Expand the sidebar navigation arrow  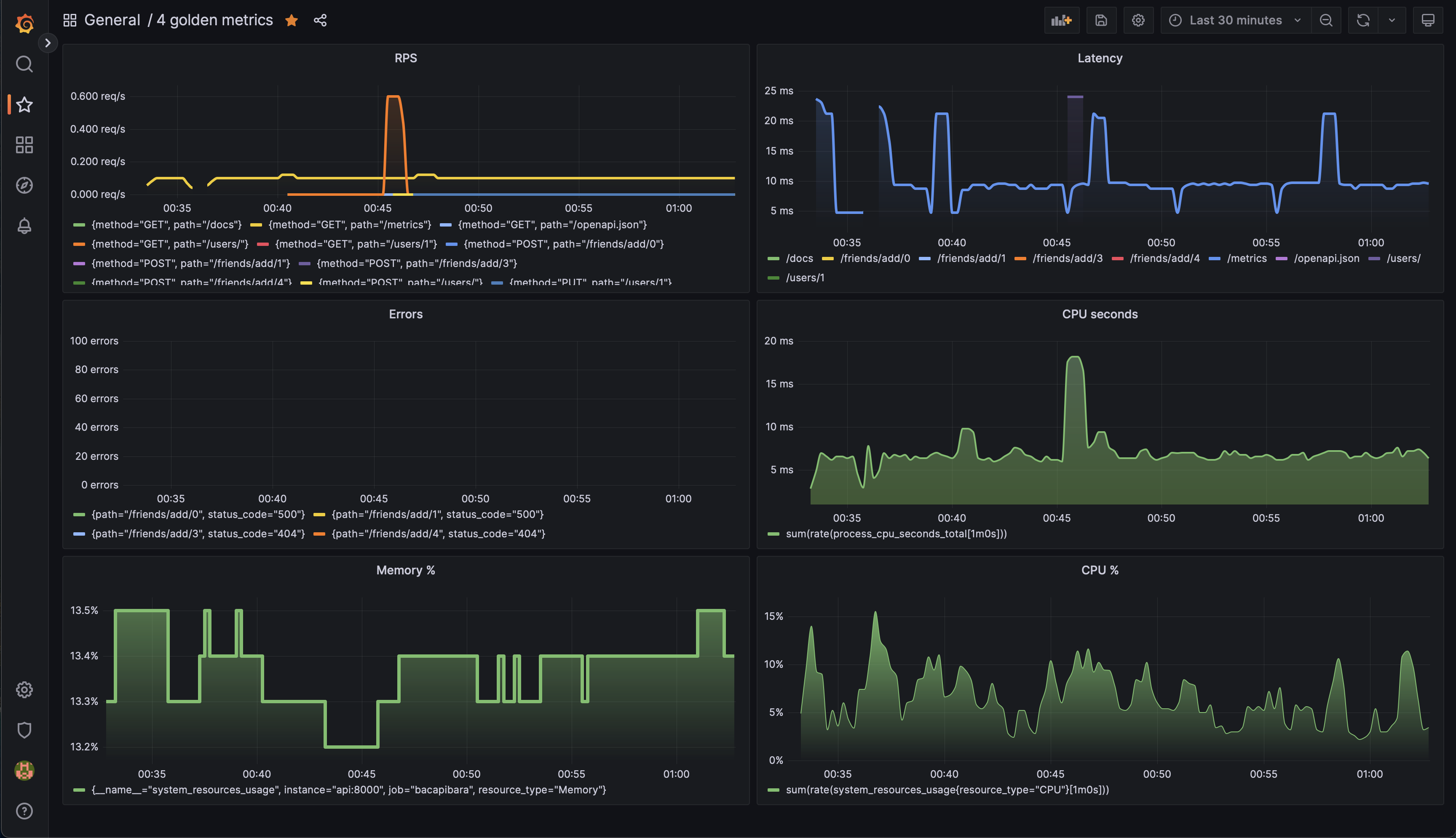pyautogui.click(x=48, y=43)
